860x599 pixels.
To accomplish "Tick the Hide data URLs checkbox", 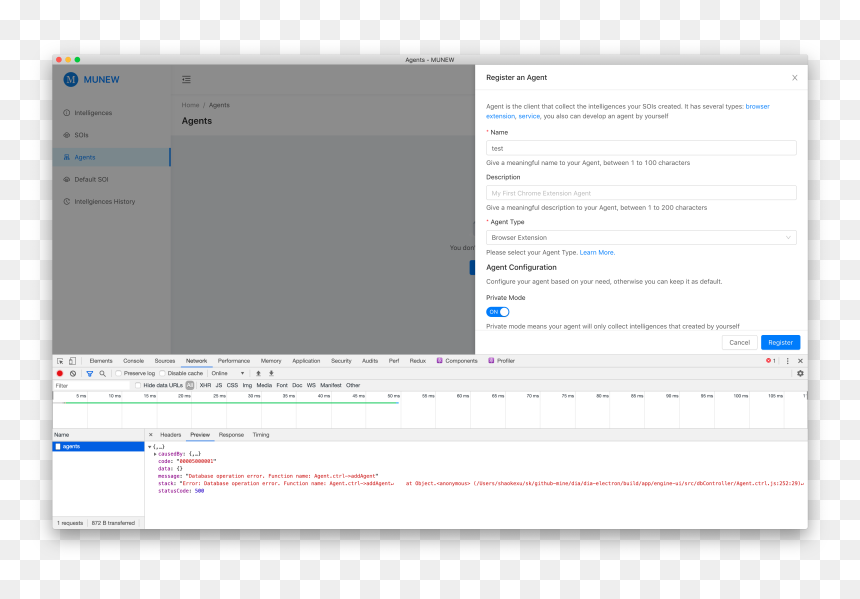I will click(x=138, y=386).
